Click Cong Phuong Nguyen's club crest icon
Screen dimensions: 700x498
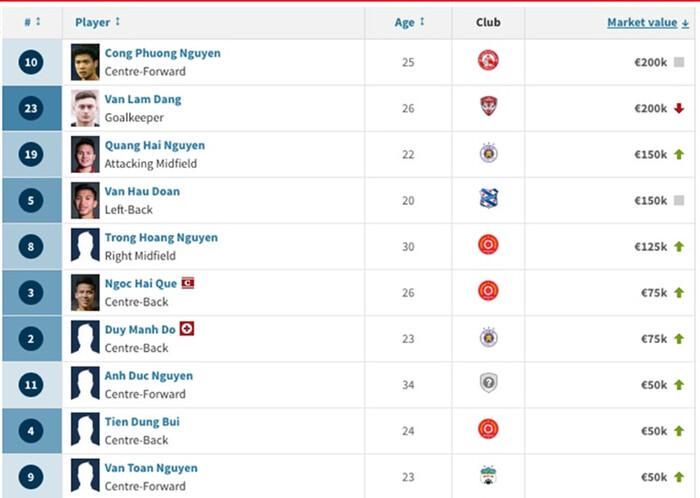(488, 60)
